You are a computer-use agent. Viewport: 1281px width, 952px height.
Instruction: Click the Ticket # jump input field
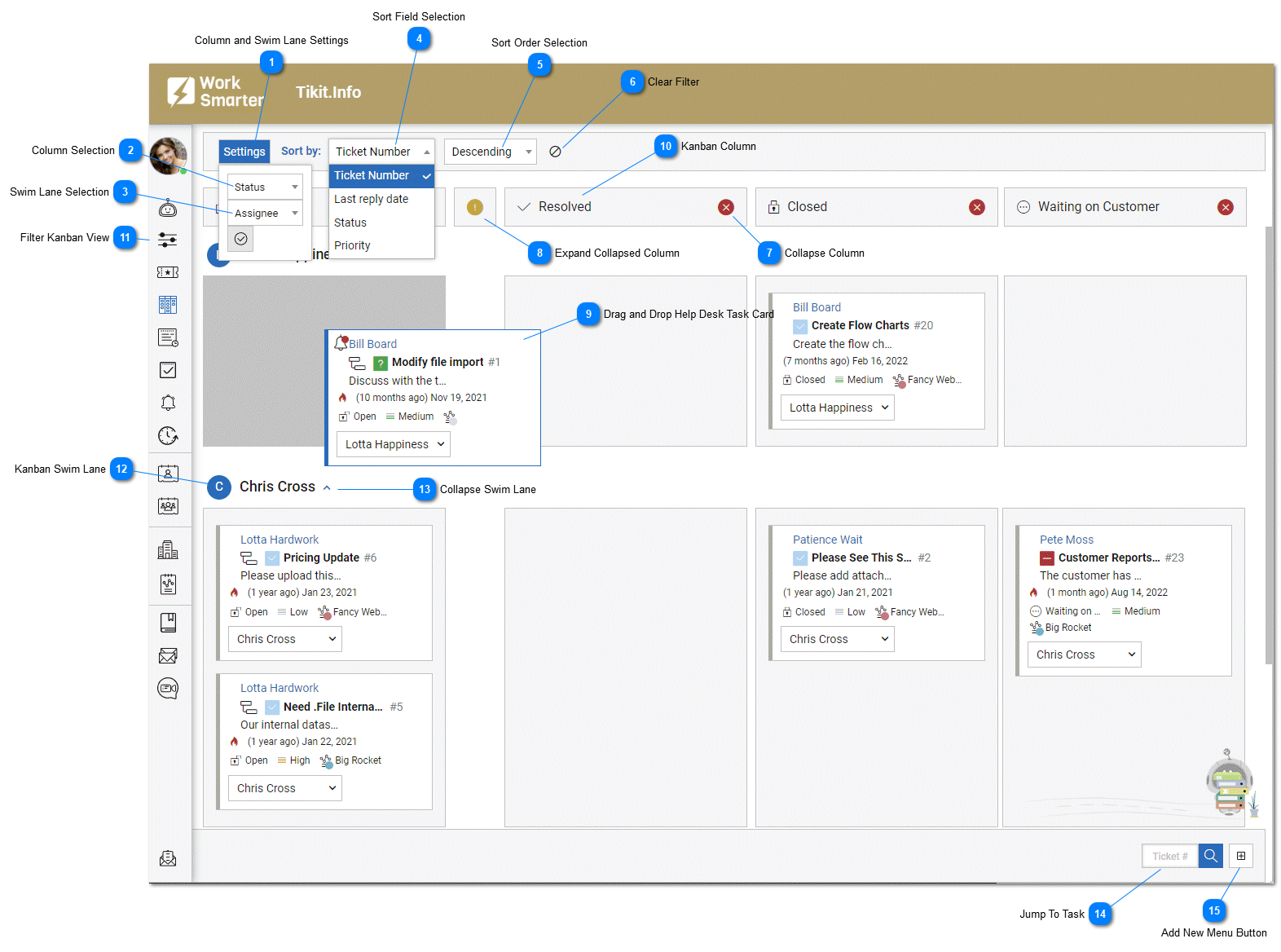coord(1170,856)
